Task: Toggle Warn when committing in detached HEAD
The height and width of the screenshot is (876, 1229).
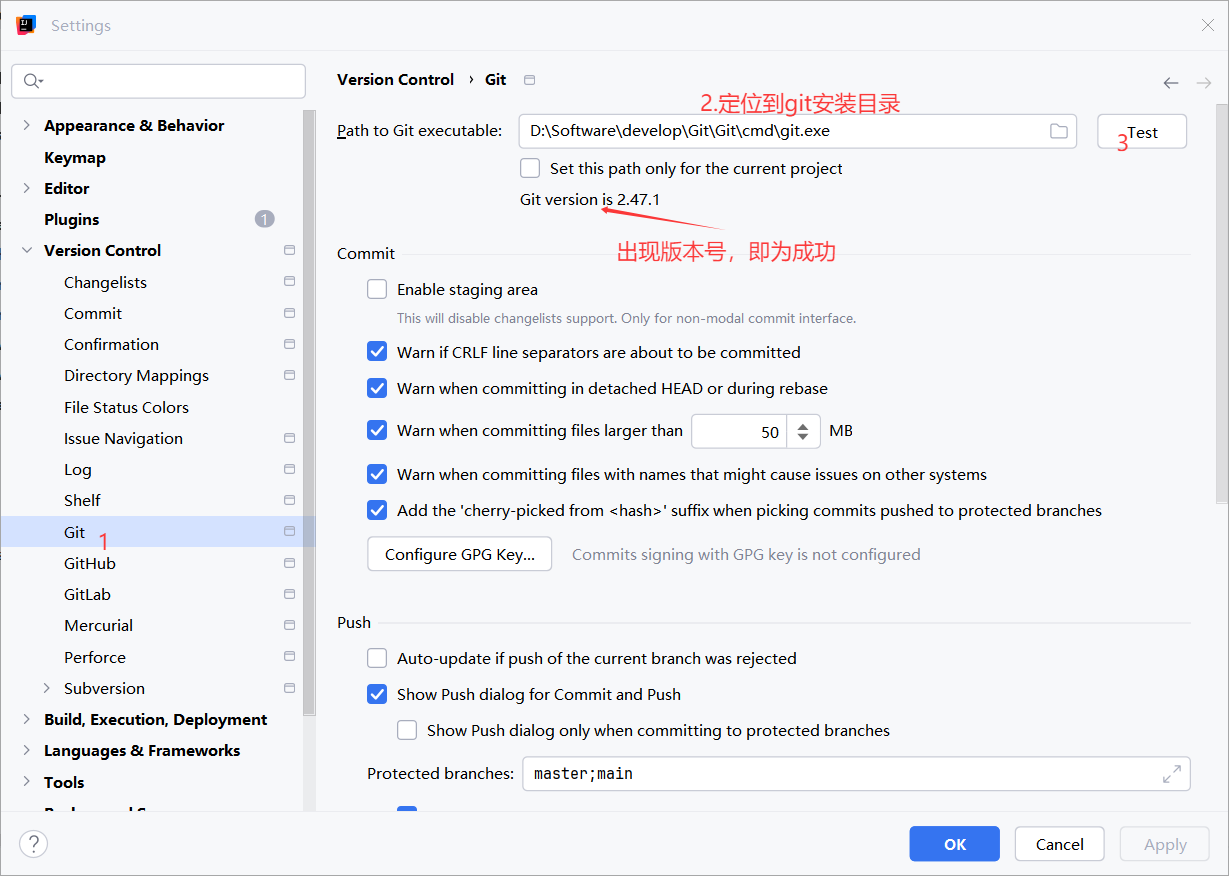Action: coord(377,388)
